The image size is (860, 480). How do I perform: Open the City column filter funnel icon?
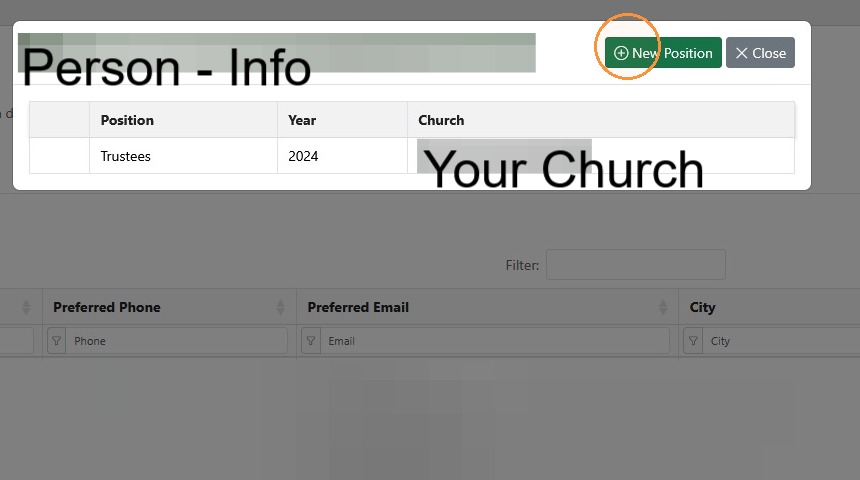click(693, 341)
